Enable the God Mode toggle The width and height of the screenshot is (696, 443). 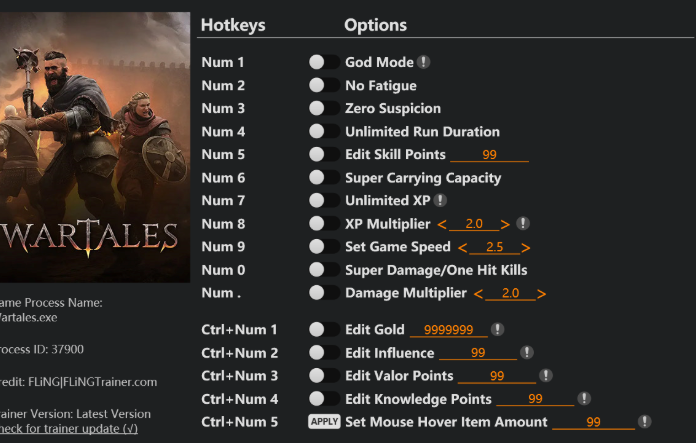click(324, 62)
